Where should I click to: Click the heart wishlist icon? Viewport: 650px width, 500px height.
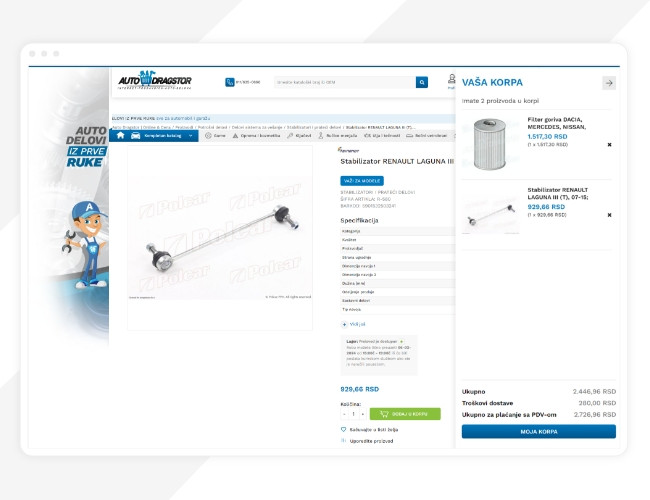[343, 430]
